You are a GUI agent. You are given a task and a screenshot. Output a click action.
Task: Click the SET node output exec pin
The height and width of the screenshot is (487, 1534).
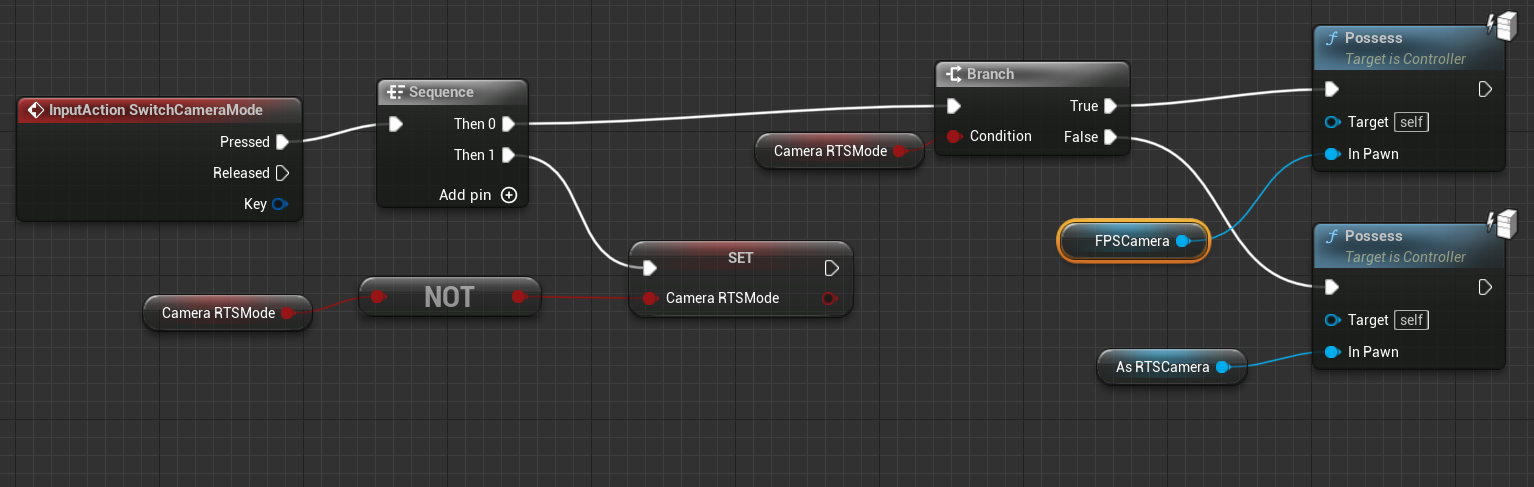831,268
